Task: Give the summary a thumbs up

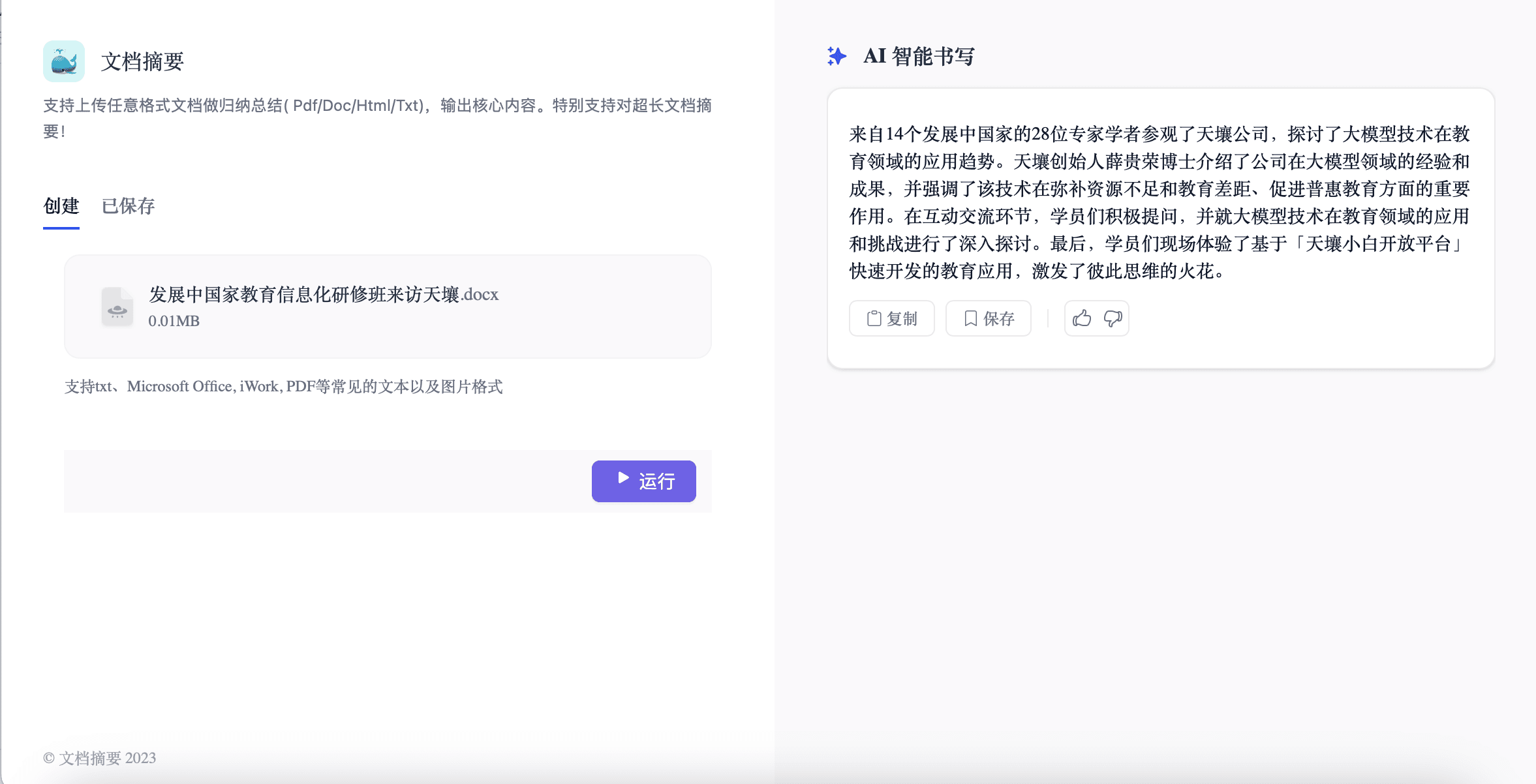Action: point(1081,318)
